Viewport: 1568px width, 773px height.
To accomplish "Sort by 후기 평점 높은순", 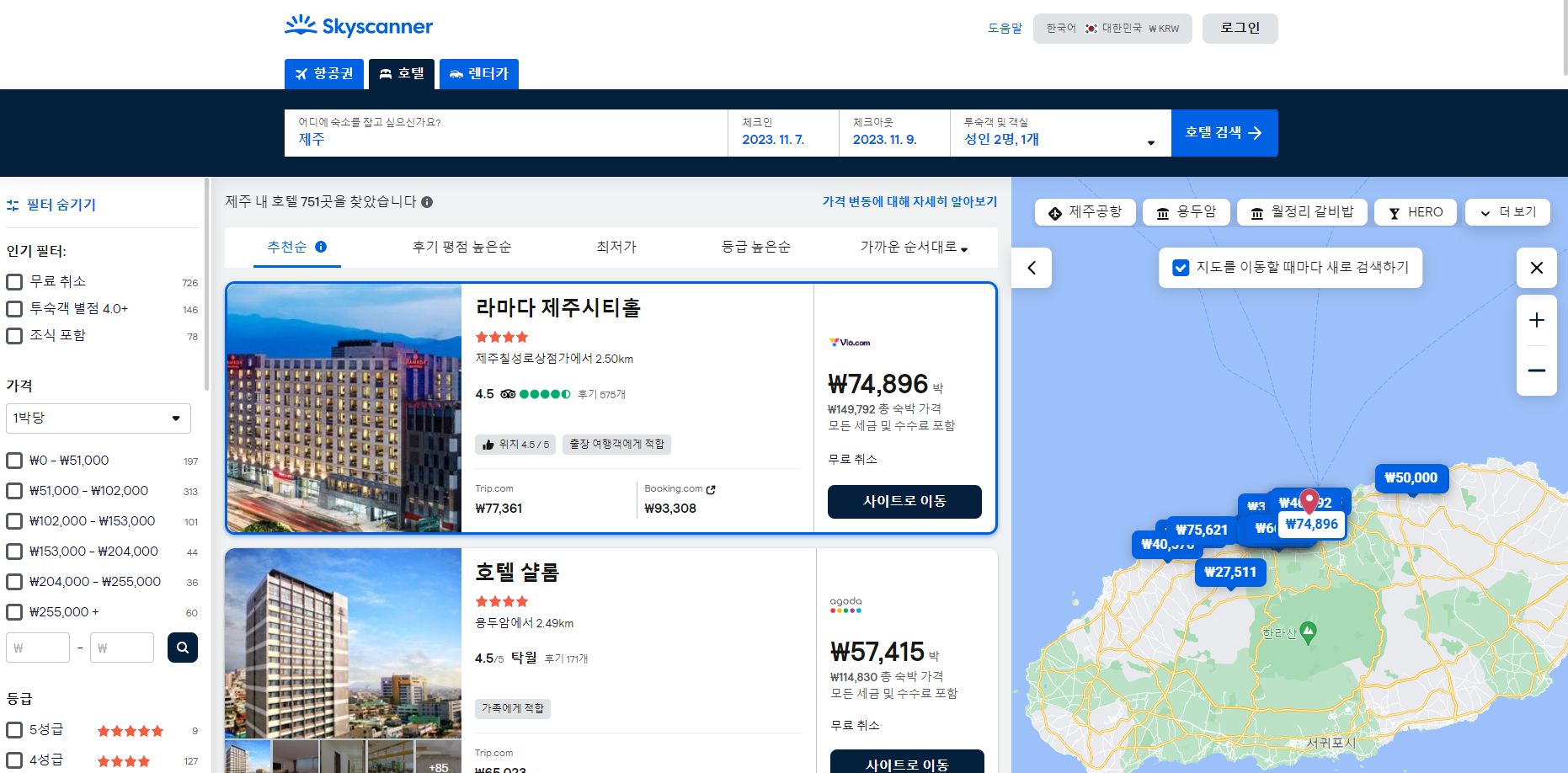I will (x=461, y=247).
